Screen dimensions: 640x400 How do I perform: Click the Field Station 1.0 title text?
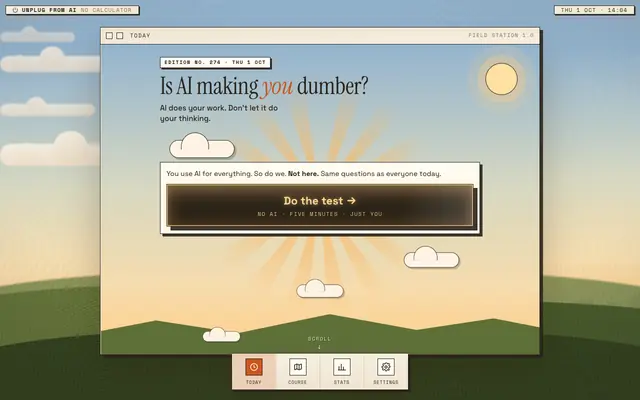(501, 36)
